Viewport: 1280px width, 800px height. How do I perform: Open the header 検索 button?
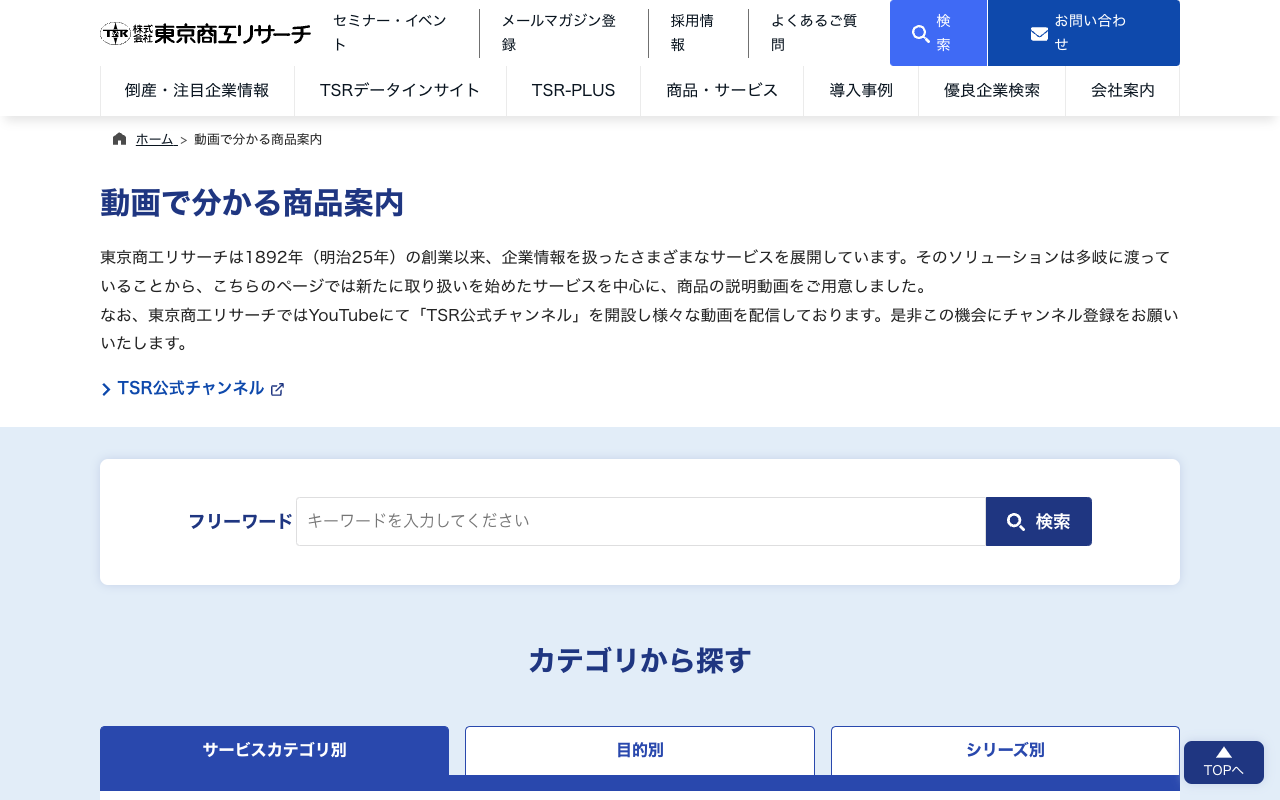click(938, 33)
